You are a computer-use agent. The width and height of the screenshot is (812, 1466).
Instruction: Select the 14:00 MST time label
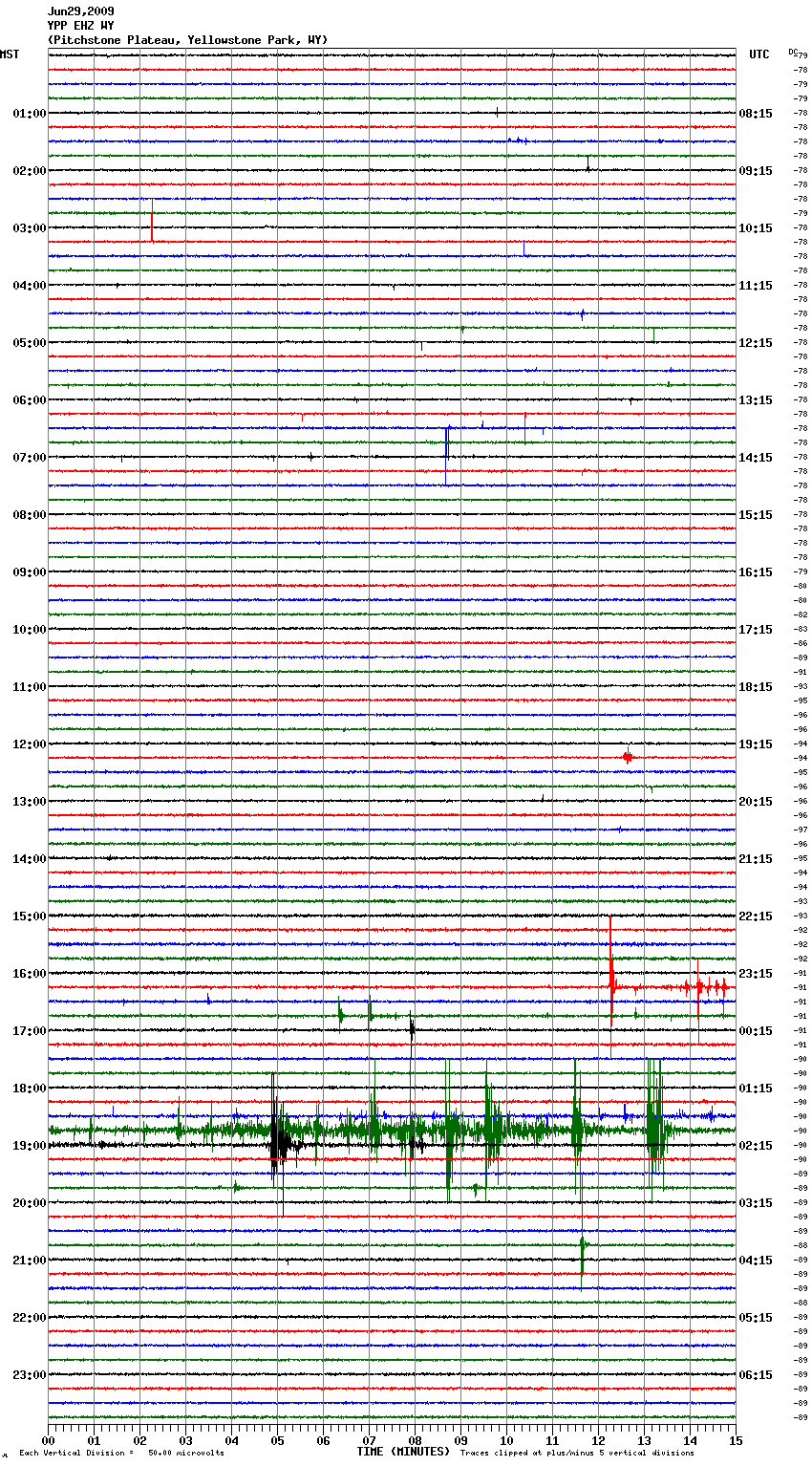pos(30,859)
